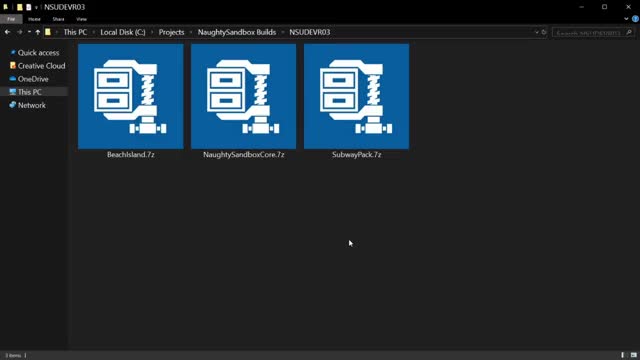This screenshot has height=360, width=640.
Task: Open the Share ribbon tab
Action: [58, 19]
